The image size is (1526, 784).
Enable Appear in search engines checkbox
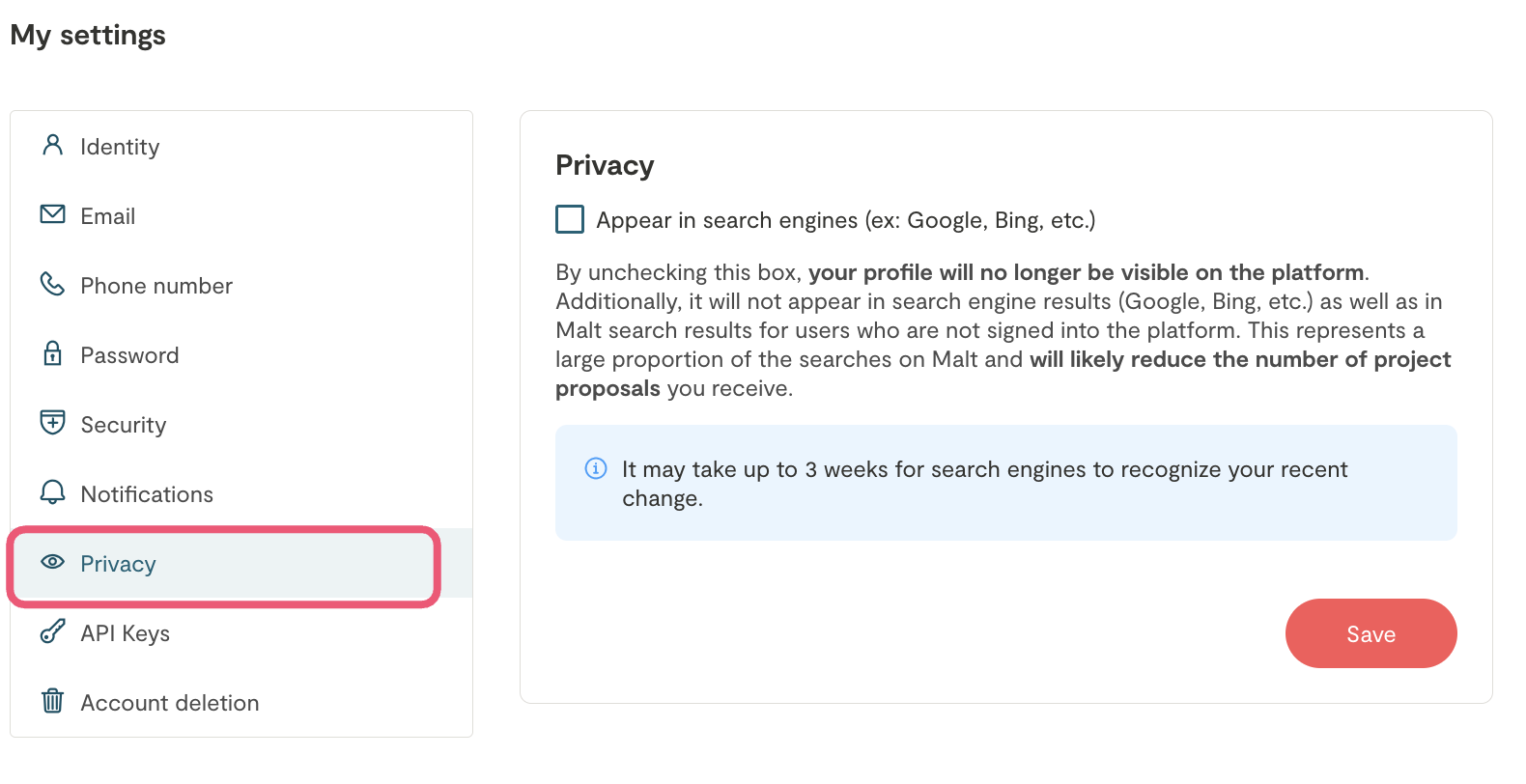570,220
